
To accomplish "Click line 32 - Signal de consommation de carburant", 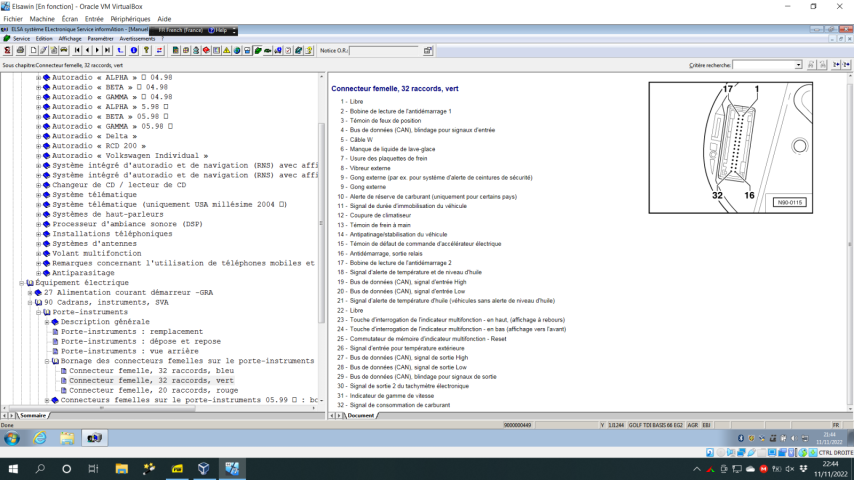I will [393, 405].
